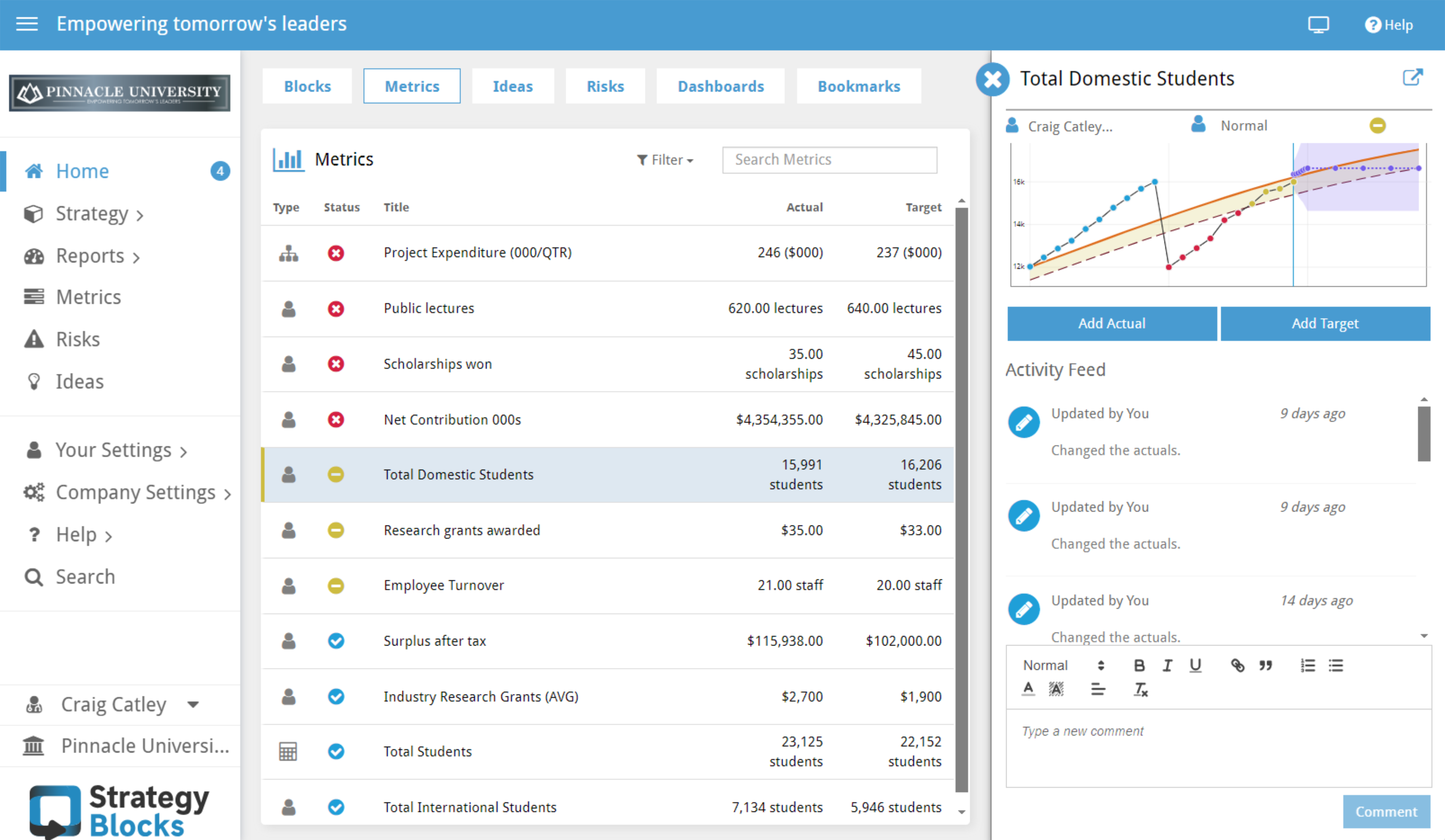Open Metrics from the sidebar
This screenshot has width=1445, height=840.
click(72, 297)
